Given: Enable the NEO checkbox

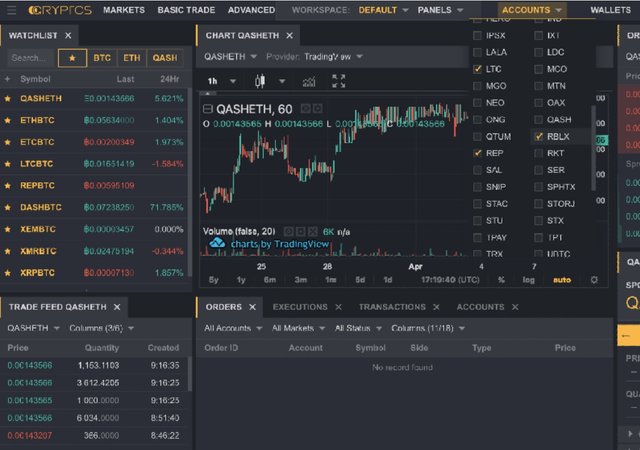Looking at the screenshot, I should 477,103.
